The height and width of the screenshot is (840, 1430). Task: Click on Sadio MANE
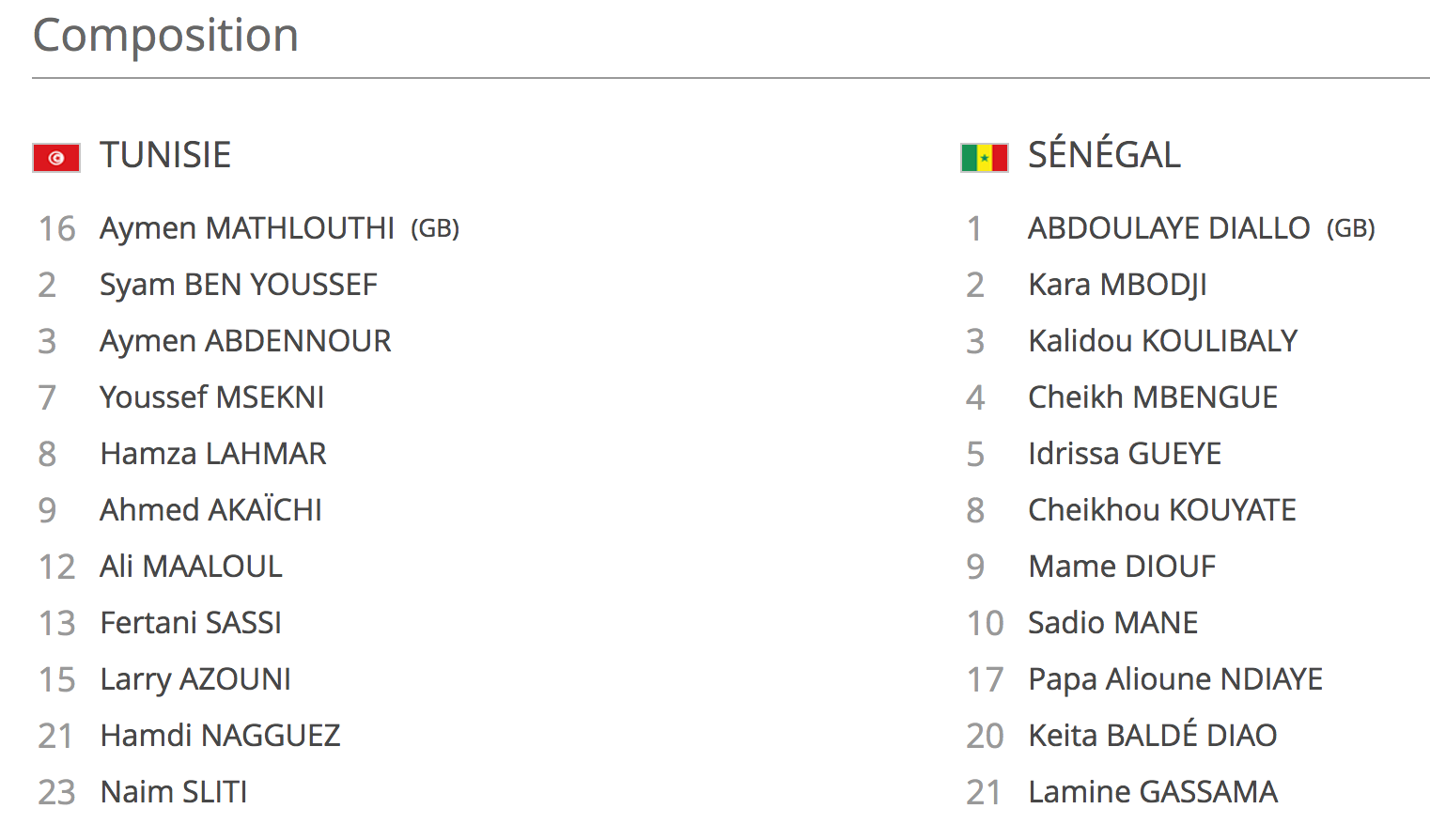(1113, 623)
